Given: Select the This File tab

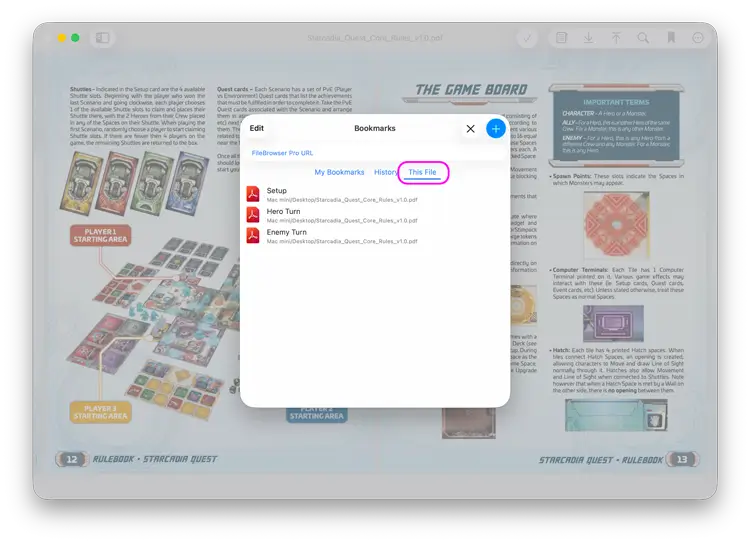Looking at the screenshot, I should (x=422, y=173).
